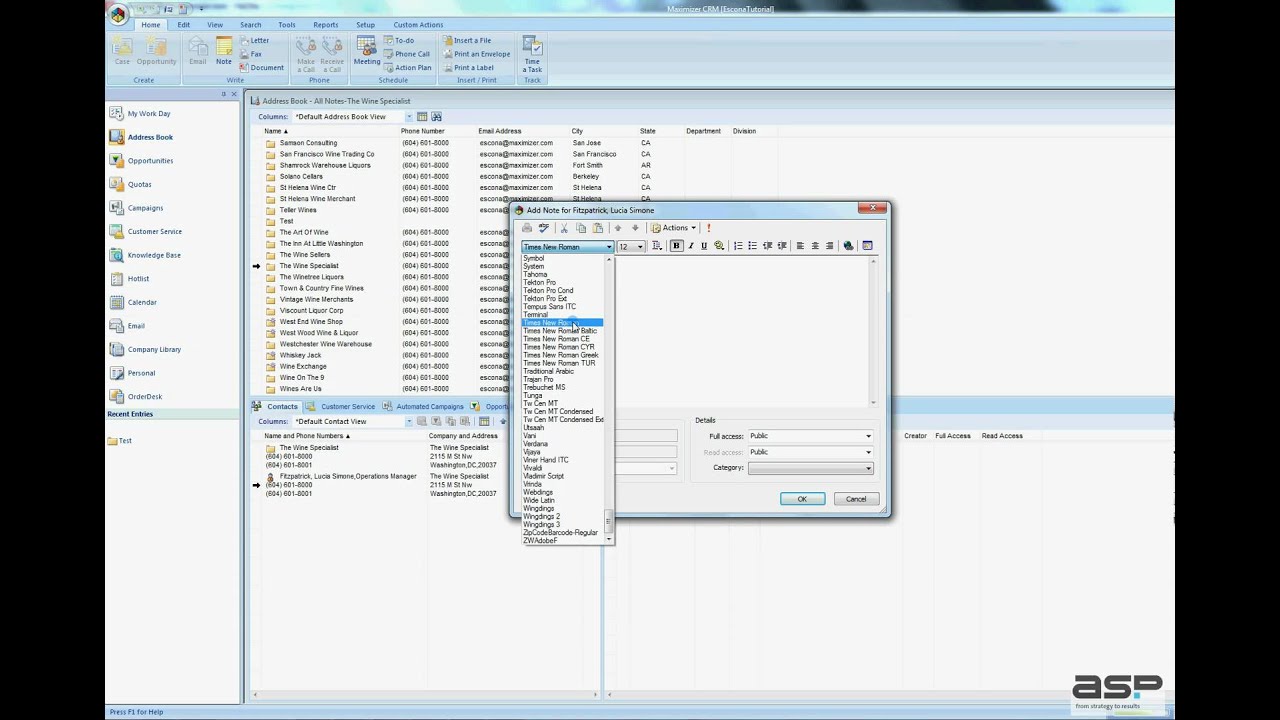
Task: Open the font name dropdown showing Times New Roman
Action: click(x=567, y=247)
